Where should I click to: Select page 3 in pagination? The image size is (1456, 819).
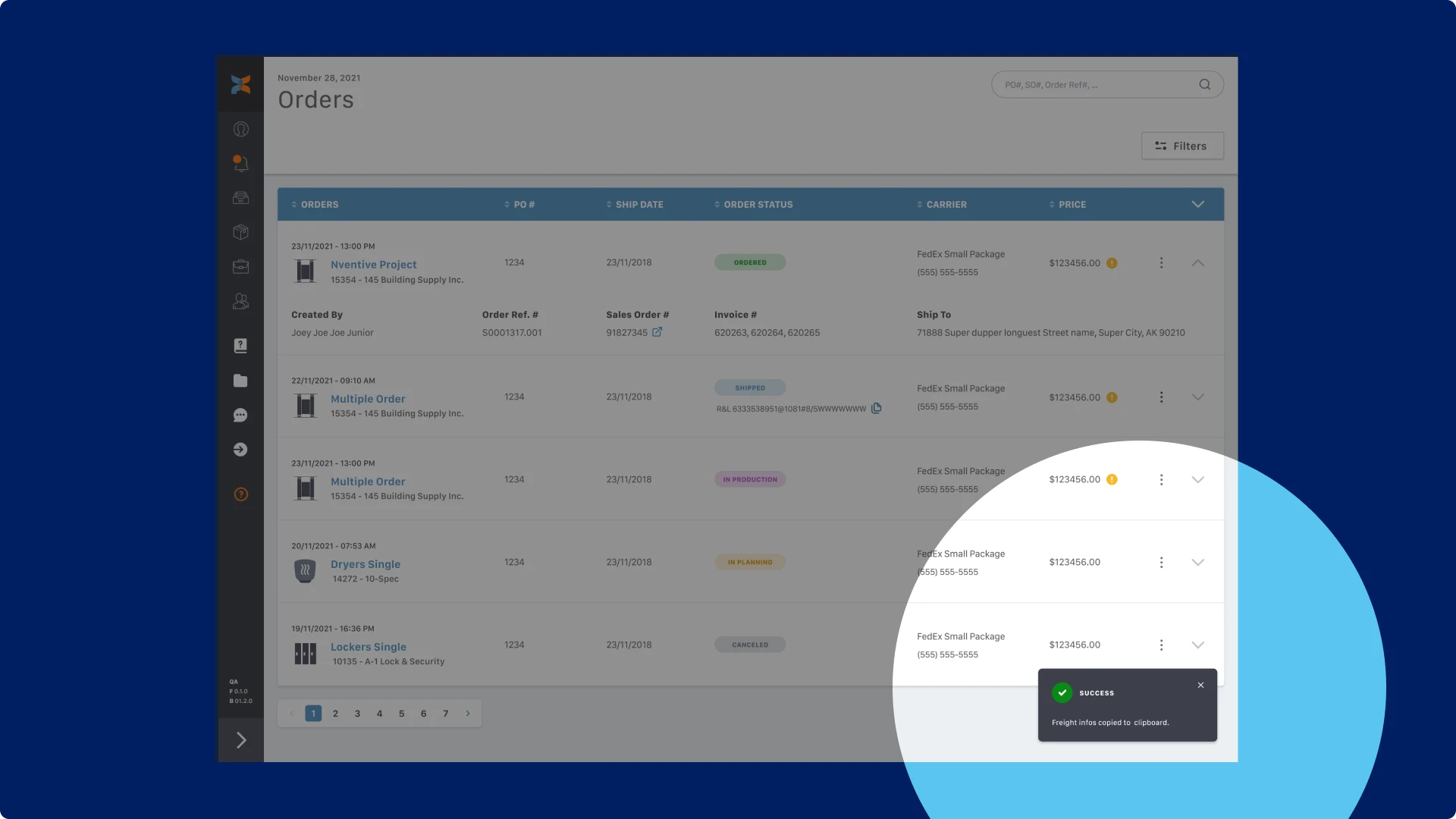tap(357, 713)
